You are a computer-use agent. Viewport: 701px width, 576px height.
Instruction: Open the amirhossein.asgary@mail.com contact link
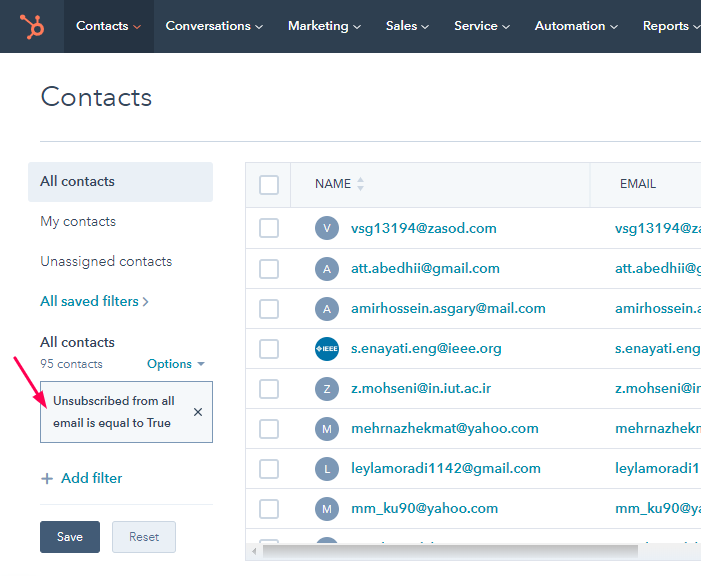(x=448, y=308)
